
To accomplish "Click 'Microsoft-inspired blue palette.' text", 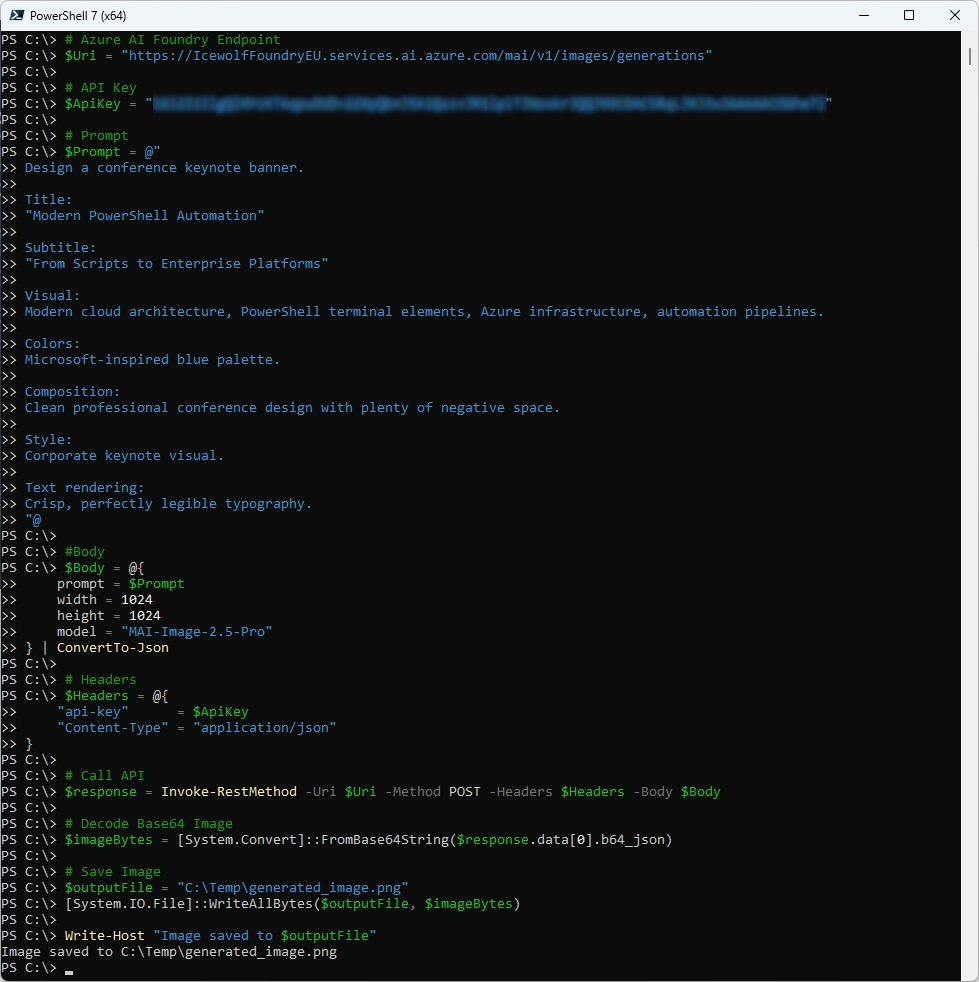I will tap(152, 359).
